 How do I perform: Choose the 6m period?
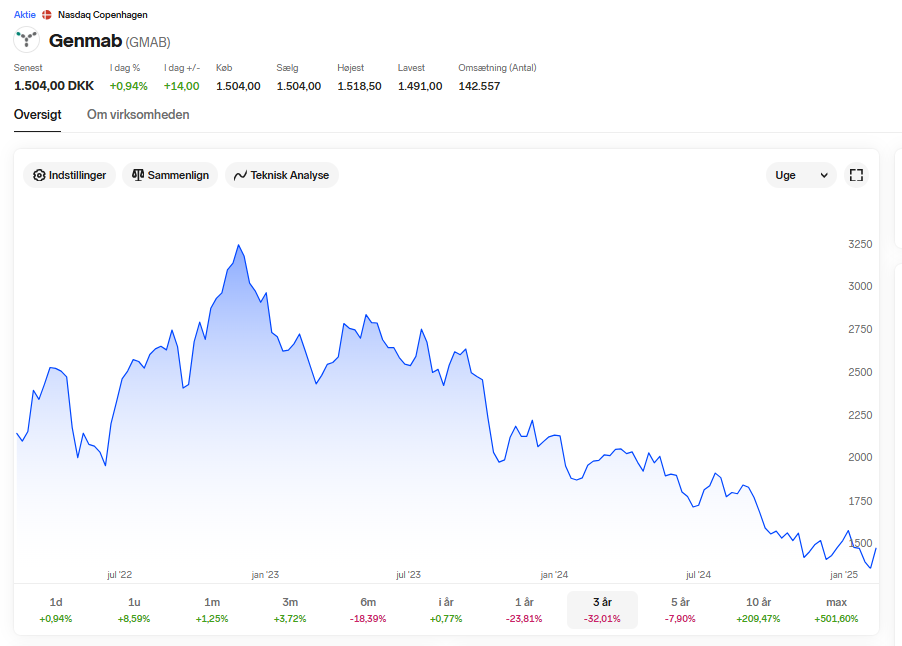(x=368, y=610)
